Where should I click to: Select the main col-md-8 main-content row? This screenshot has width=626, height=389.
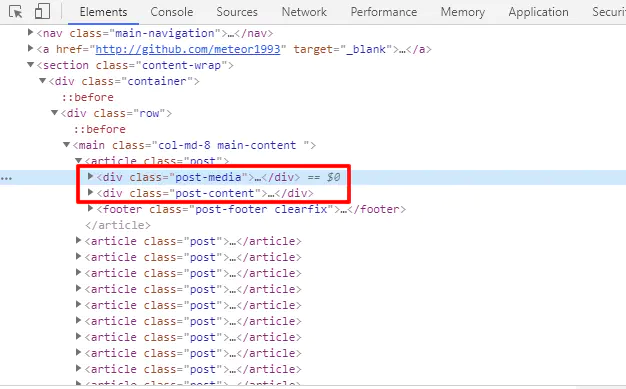point(194,145)
